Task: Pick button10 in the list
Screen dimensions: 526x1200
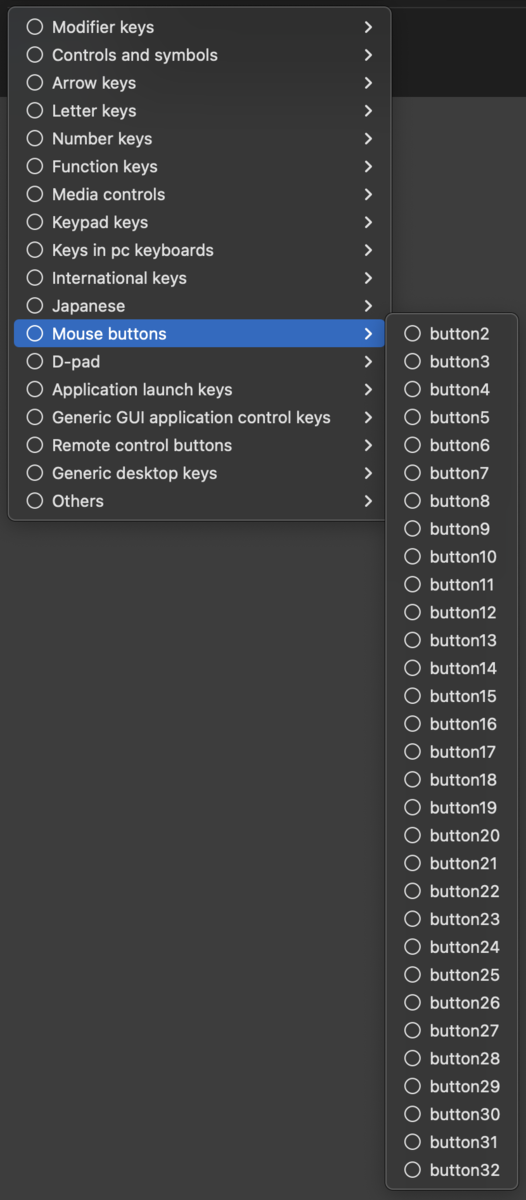Action: click(x=452, y=557)
